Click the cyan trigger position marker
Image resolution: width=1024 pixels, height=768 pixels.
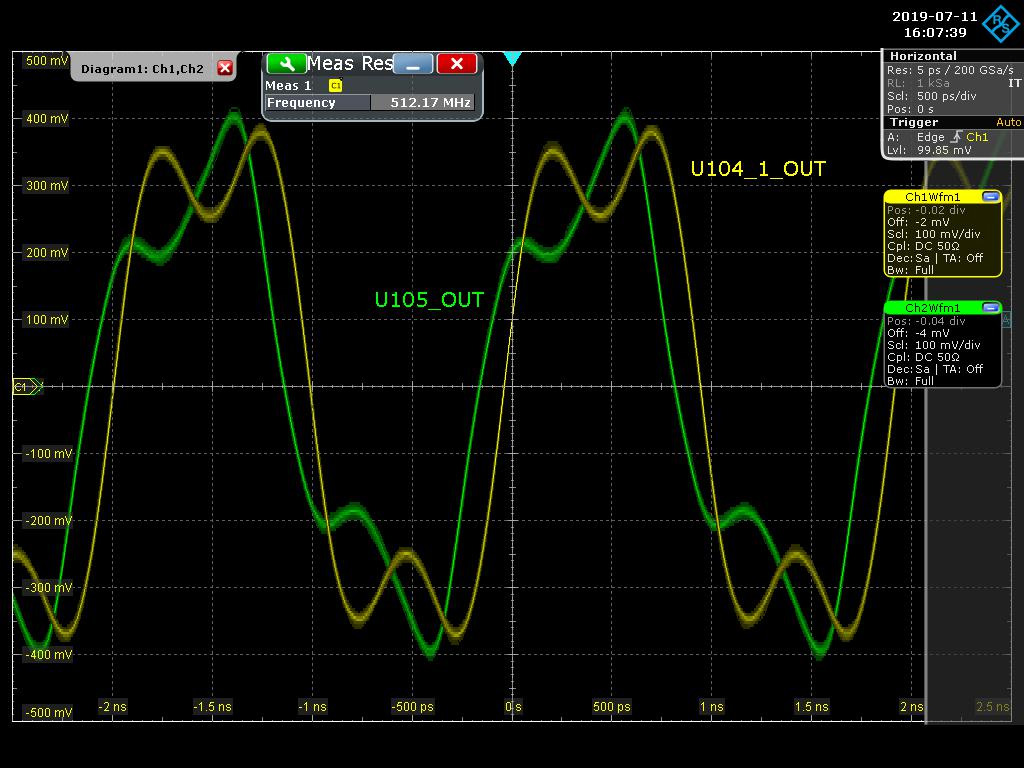513,59
